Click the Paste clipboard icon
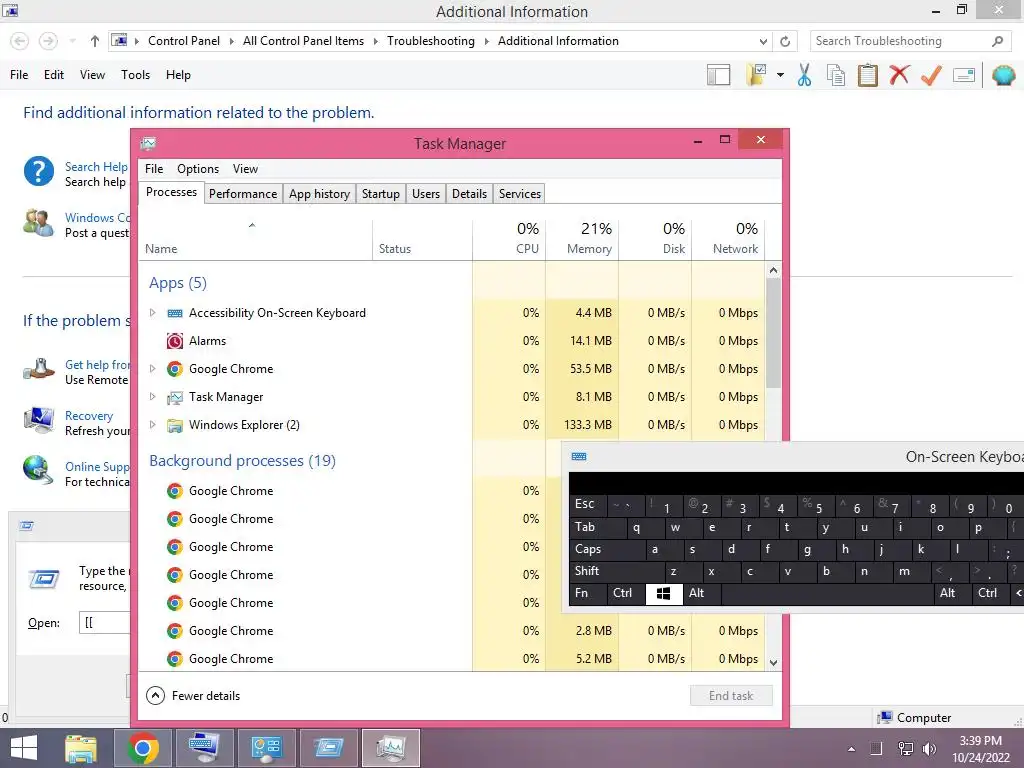This screenshot has width=1024, height=768. click(x=867, y=75)
